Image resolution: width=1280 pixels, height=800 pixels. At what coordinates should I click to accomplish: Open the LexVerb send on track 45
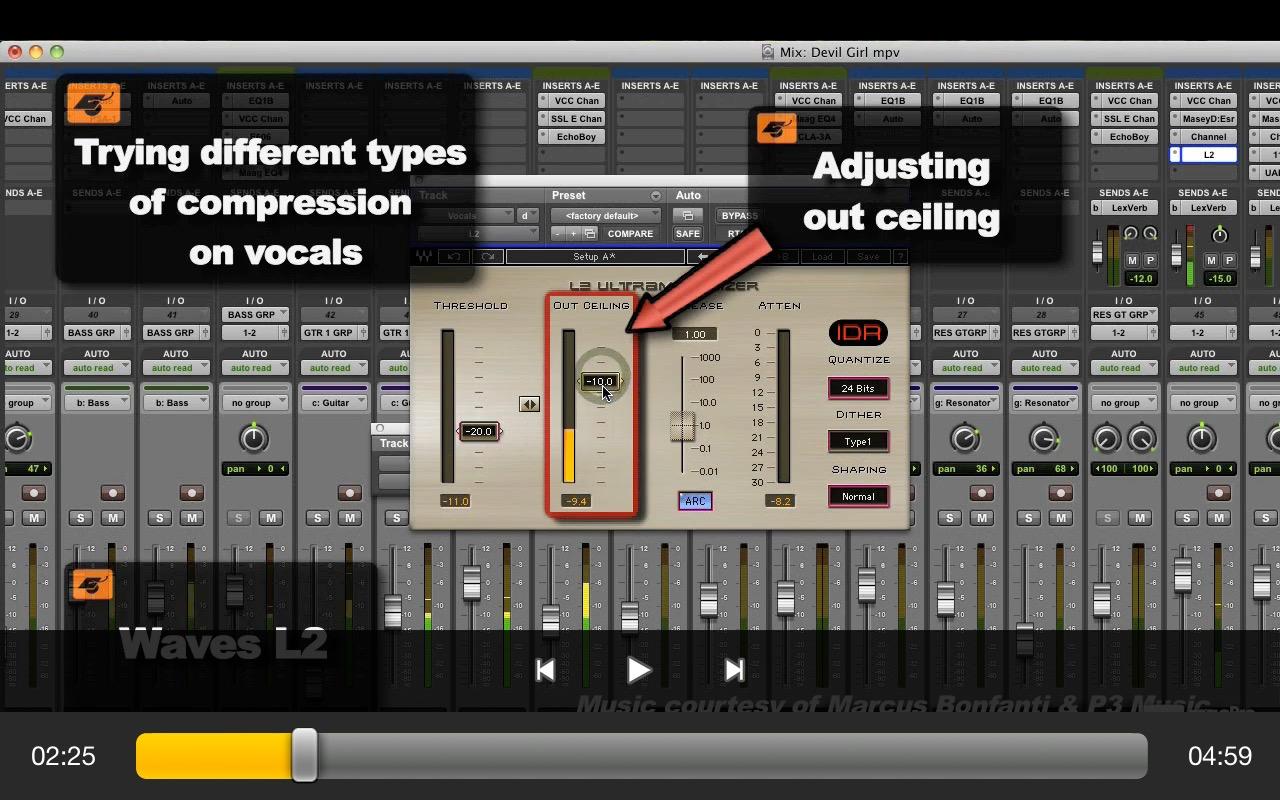point(1209,208)
